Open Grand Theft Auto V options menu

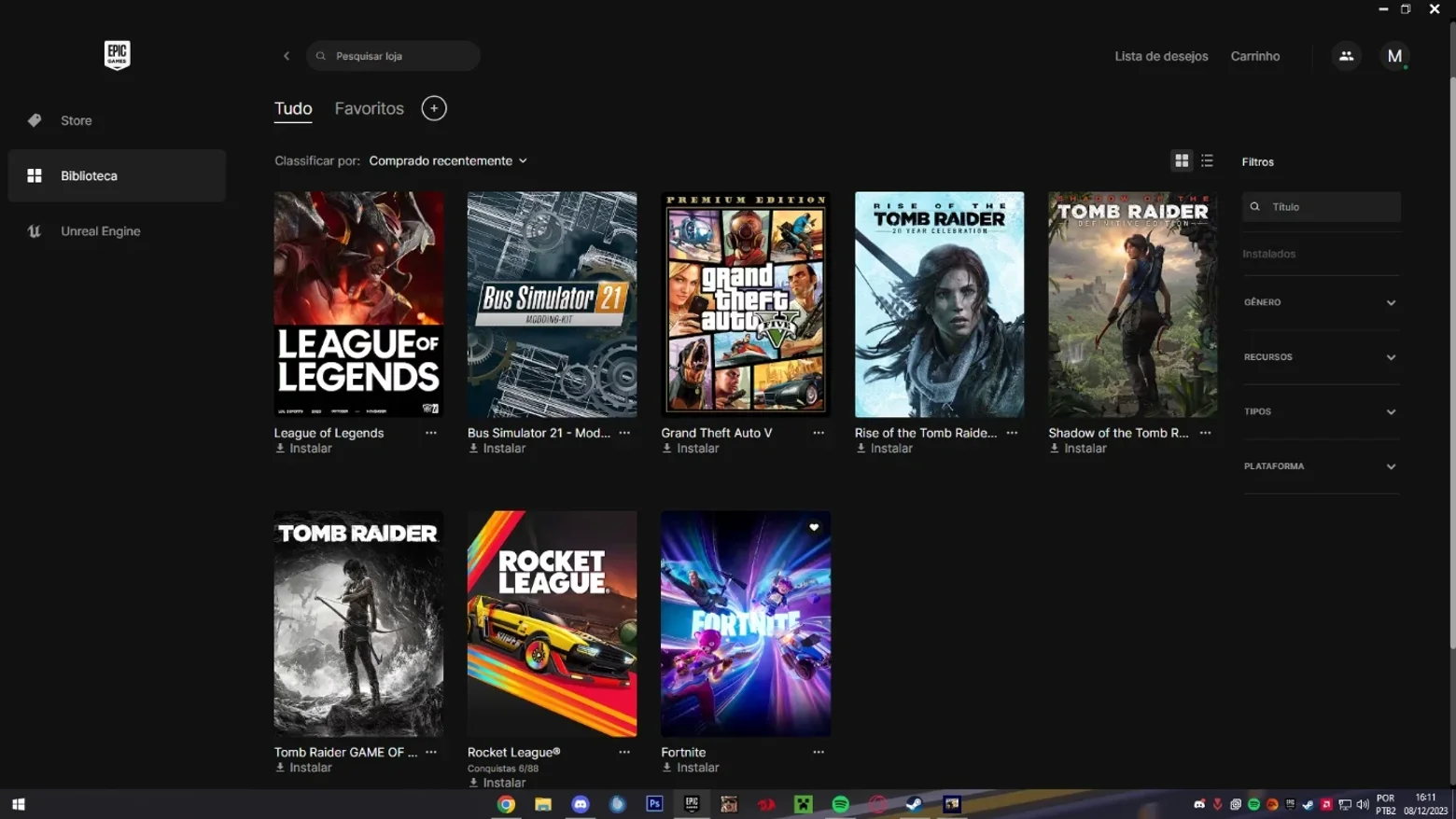pos(819,433)
